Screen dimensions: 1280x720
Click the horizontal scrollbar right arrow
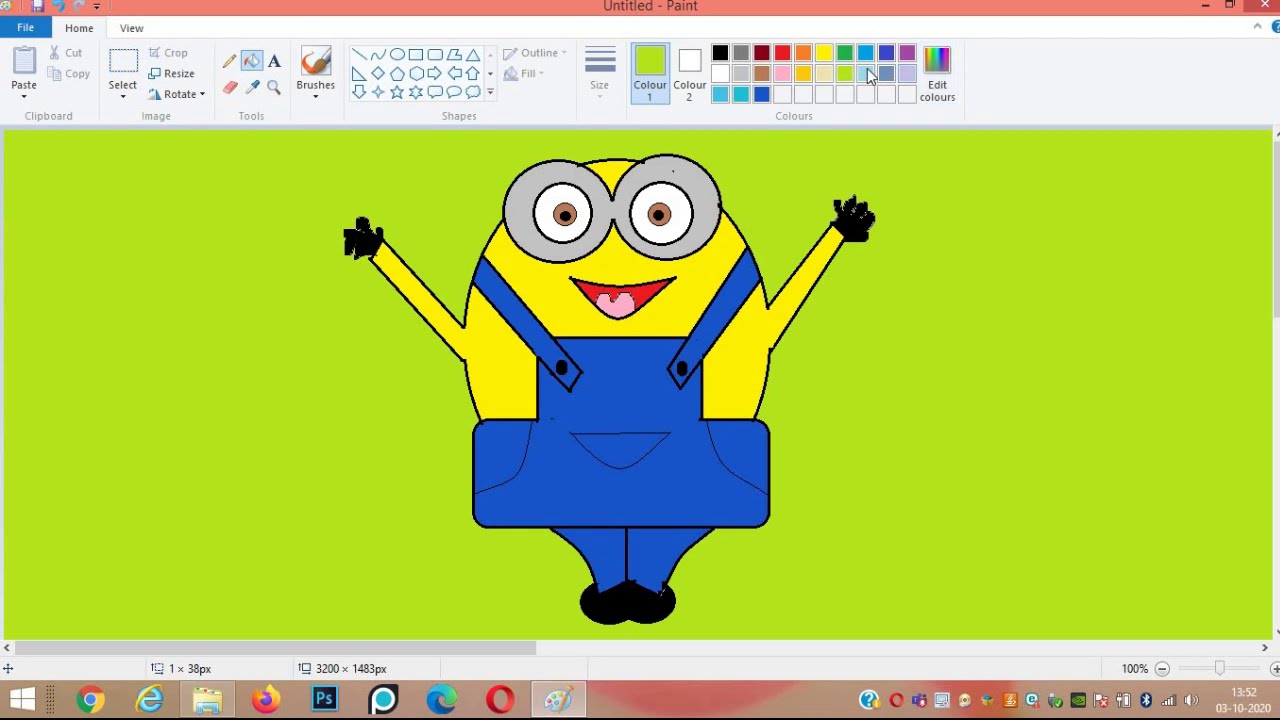(x=1264, y=648)
